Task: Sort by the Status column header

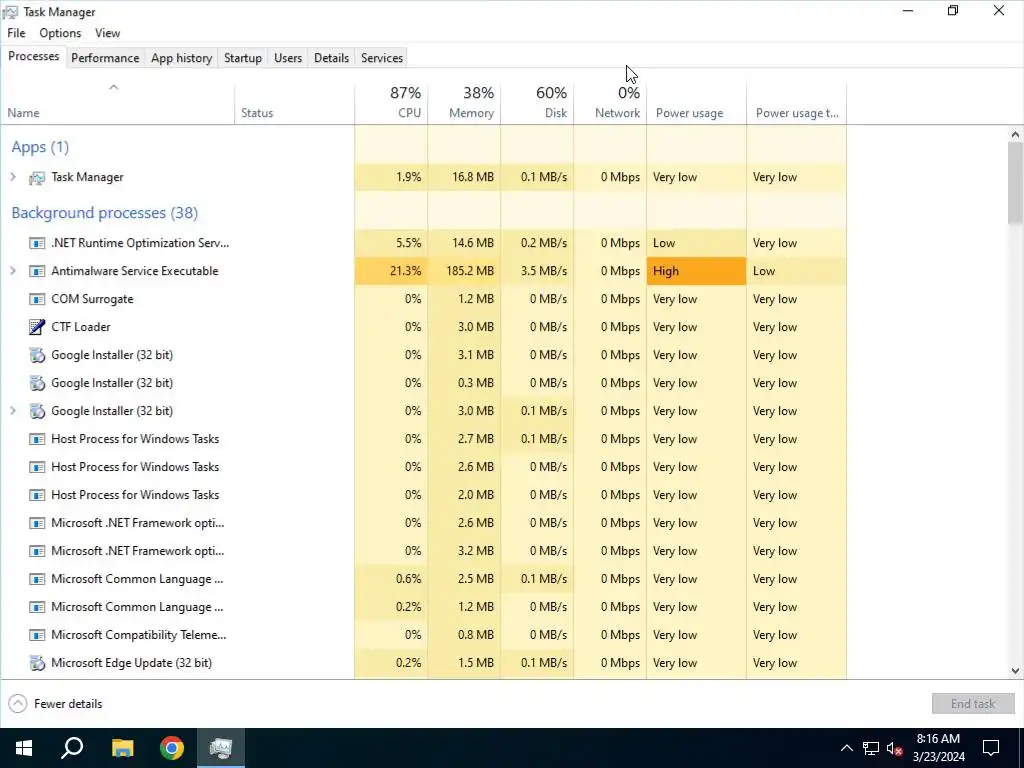Action: [x=295, y=104]
